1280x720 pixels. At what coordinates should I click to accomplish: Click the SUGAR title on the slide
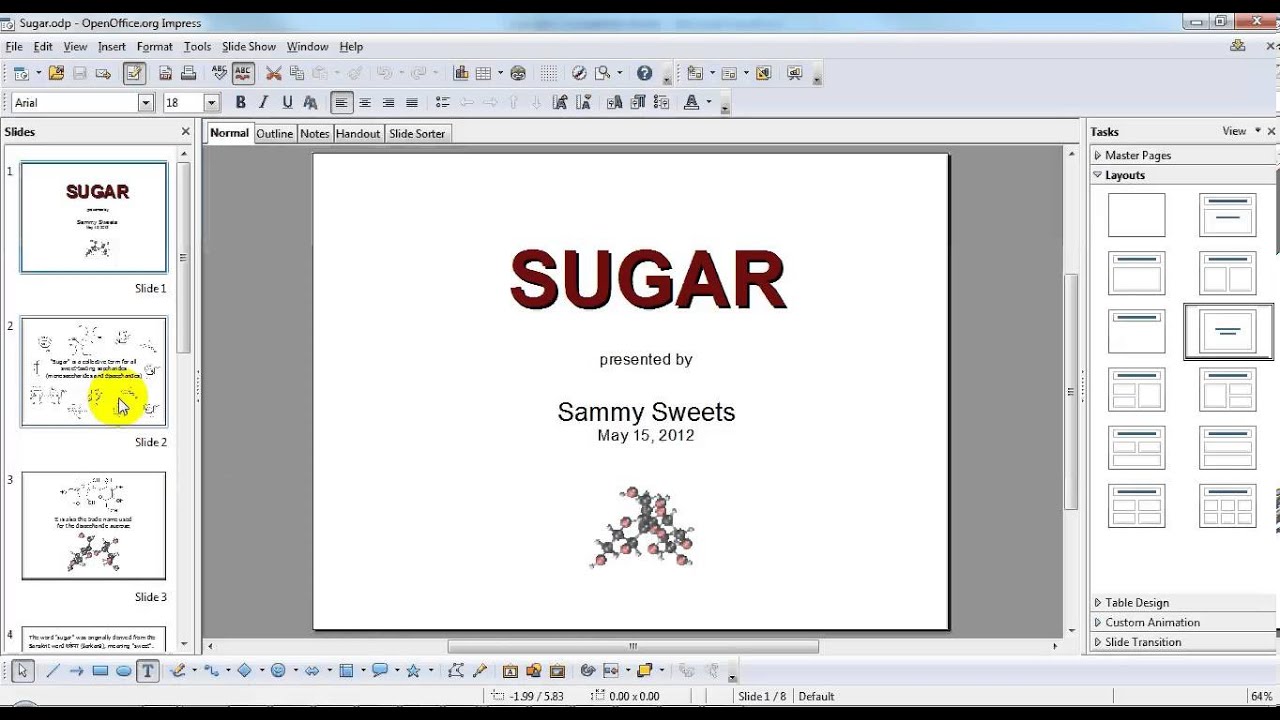click(x=648, y=280)
